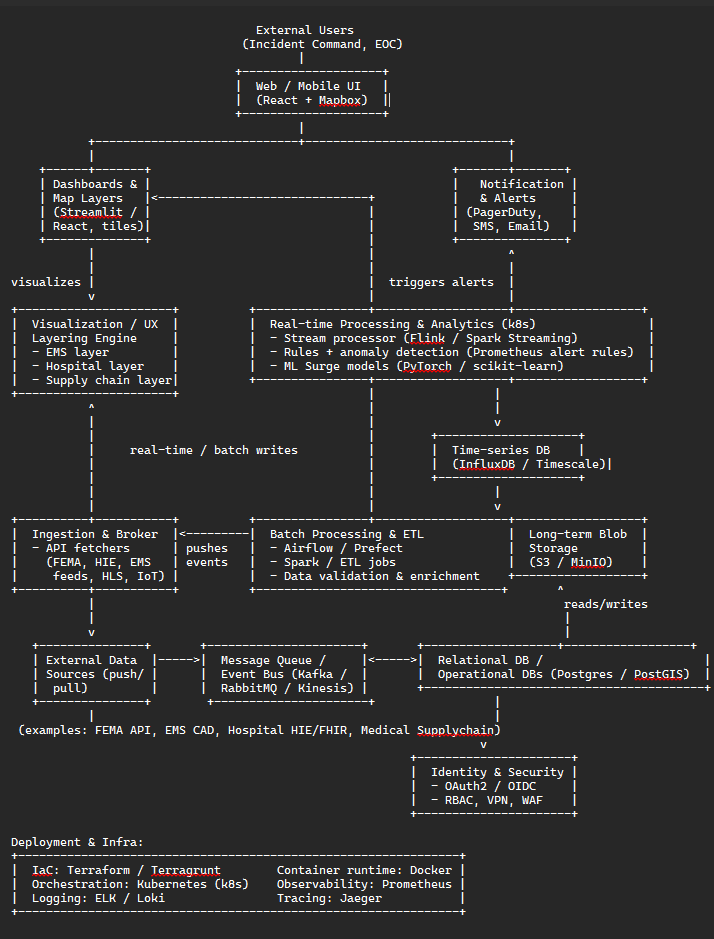The image size is (714, 939).
Task: Click '- Hospital layer' line
Action: 87,366
